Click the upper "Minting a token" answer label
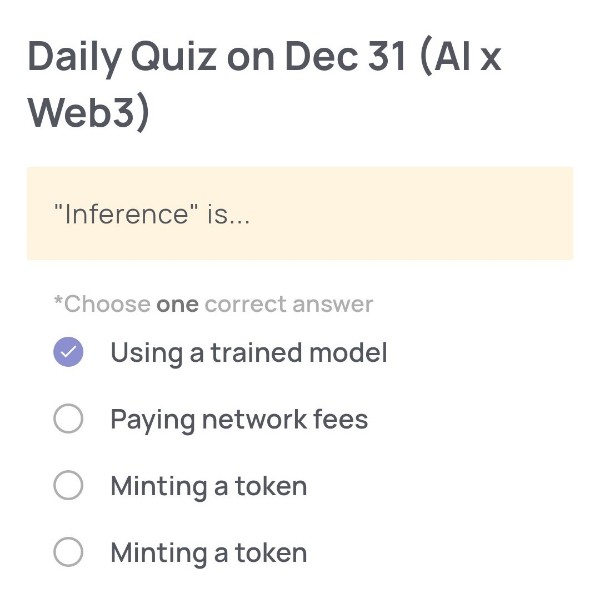This screenshot has height=608, width=600. 208,486
